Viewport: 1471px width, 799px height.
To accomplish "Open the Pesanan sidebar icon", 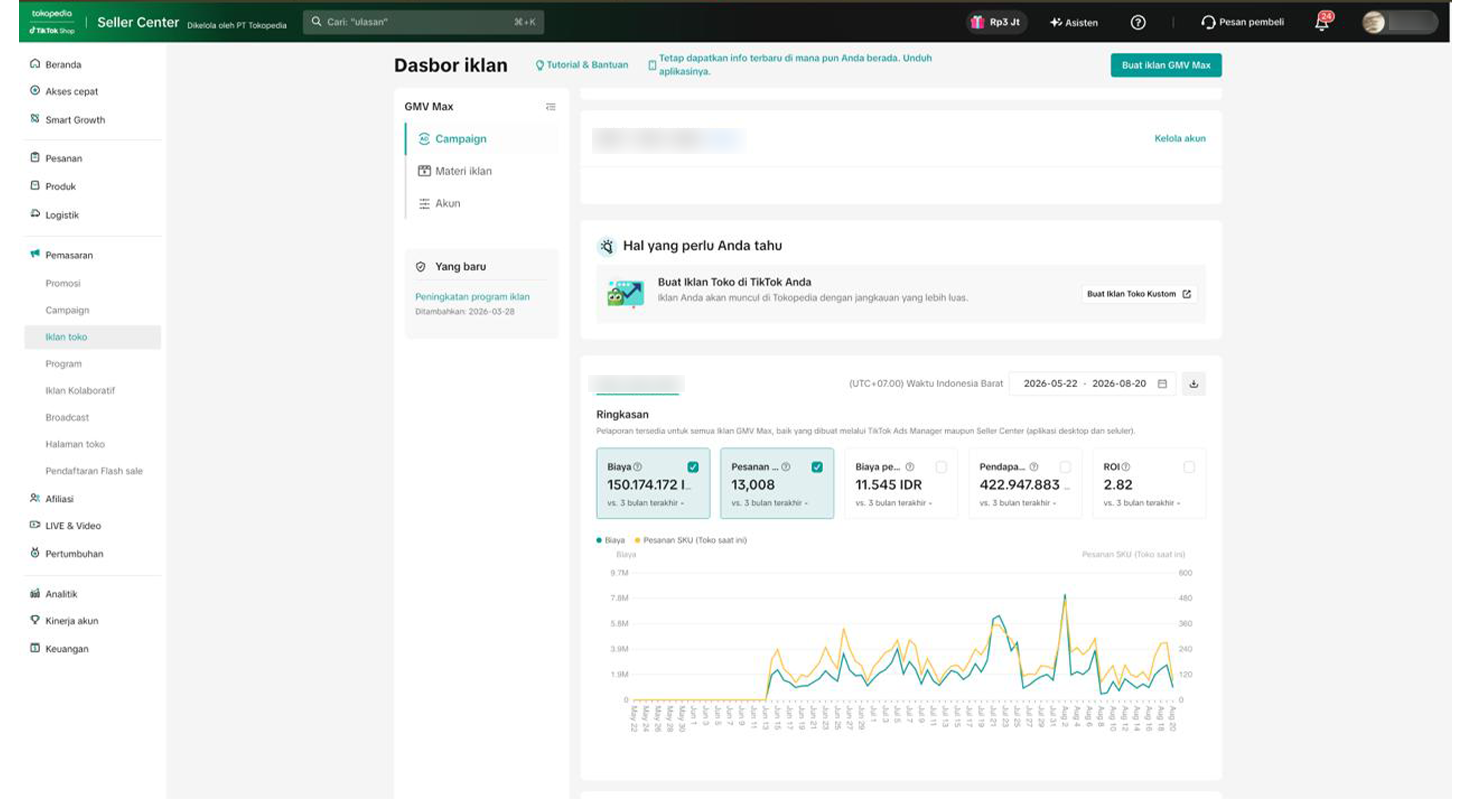I will pyautogui.click(x=35, y=158).
